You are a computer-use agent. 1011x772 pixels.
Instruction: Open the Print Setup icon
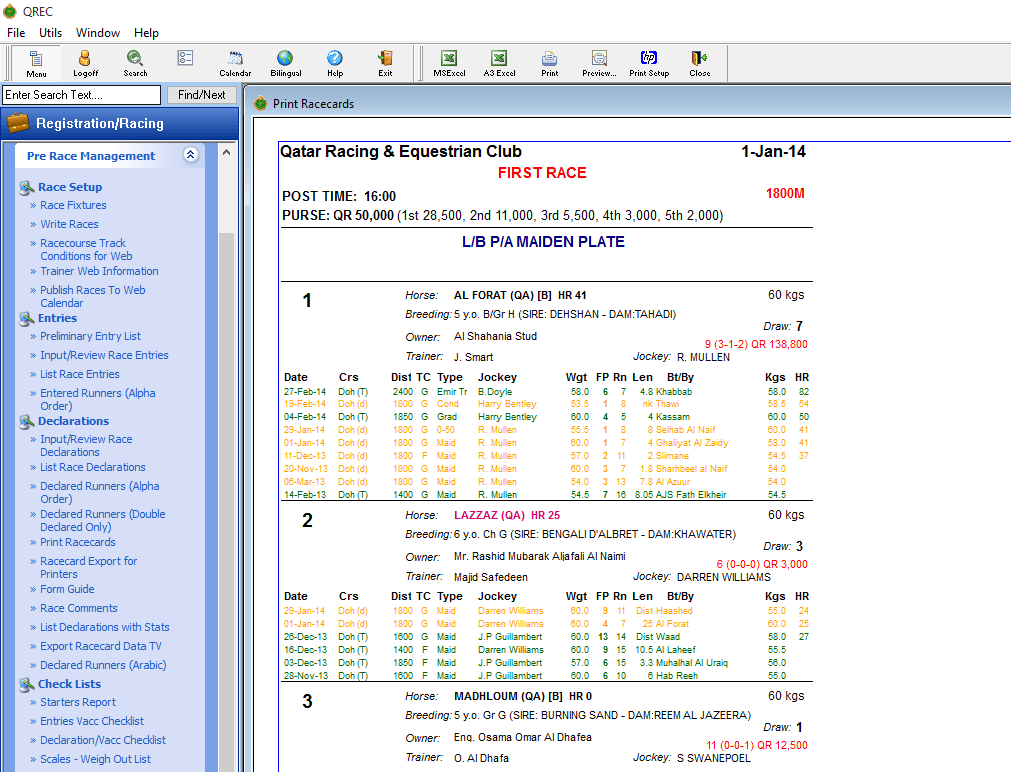tap(649, 63)
